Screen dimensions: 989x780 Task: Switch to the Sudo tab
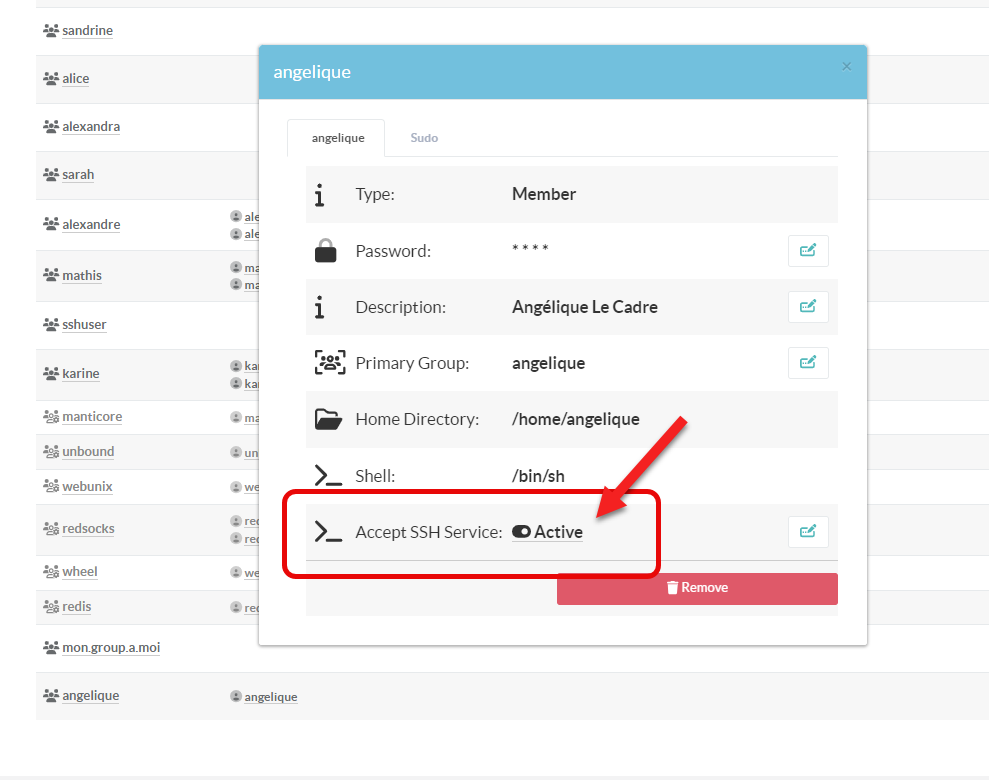coord(424,138)
